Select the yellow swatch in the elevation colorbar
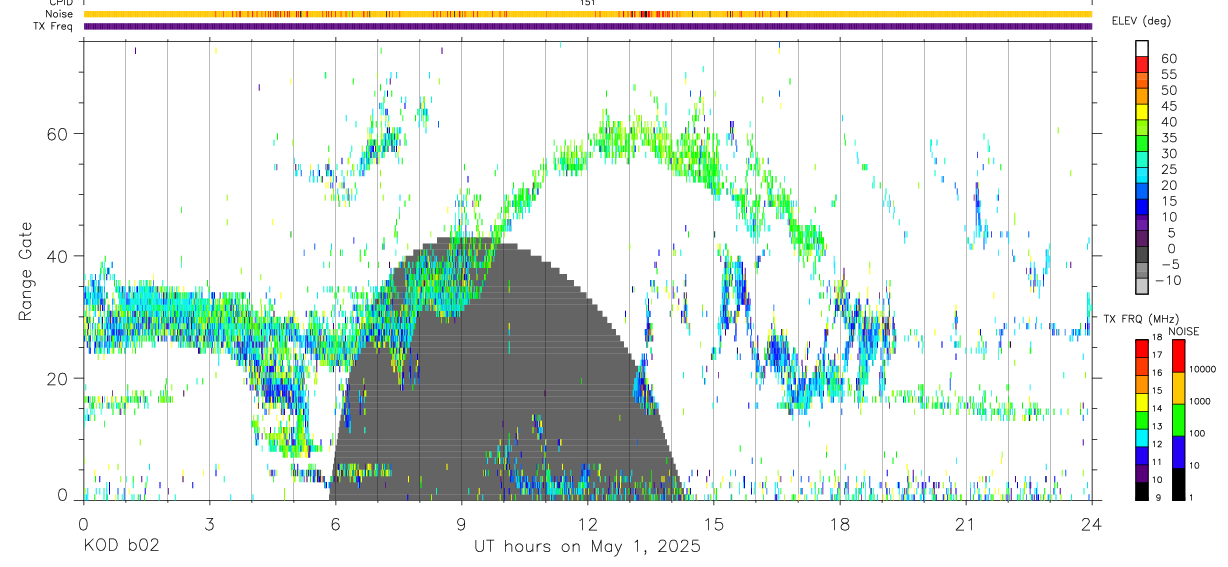Screen dimensions: 1228x567 (1142, 112)
